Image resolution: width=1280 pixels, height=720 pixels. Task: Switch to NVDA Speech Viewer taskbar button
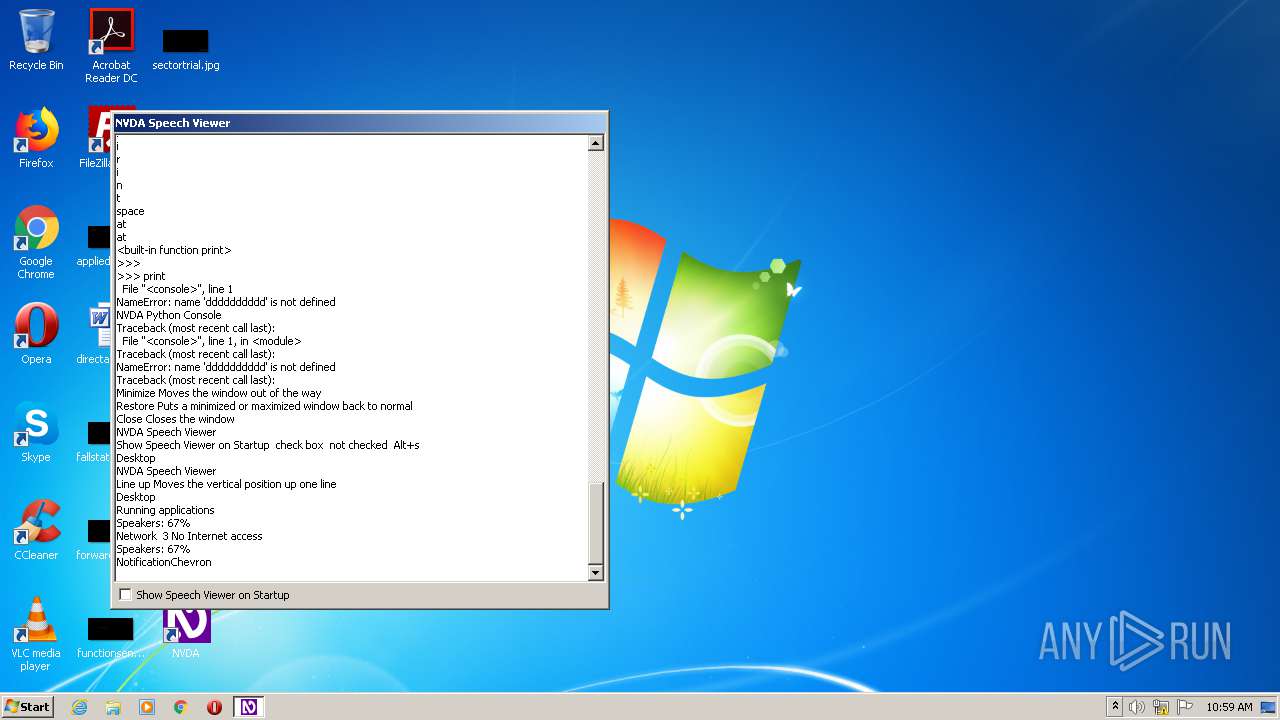tap(249, 707)
